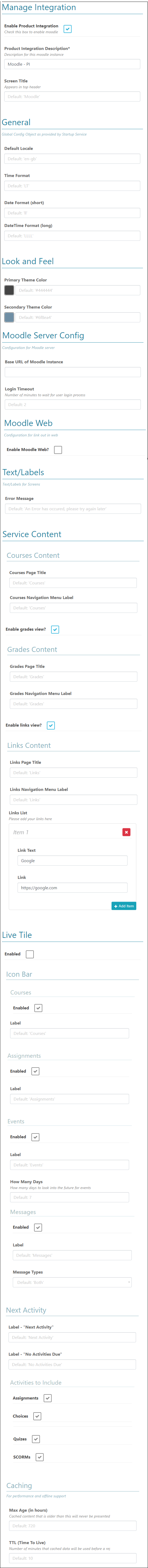Click the Link field with https://google.com
The height and width of the screenshot is (1568, 148).
pyautogui.click(x=72, y=887)
